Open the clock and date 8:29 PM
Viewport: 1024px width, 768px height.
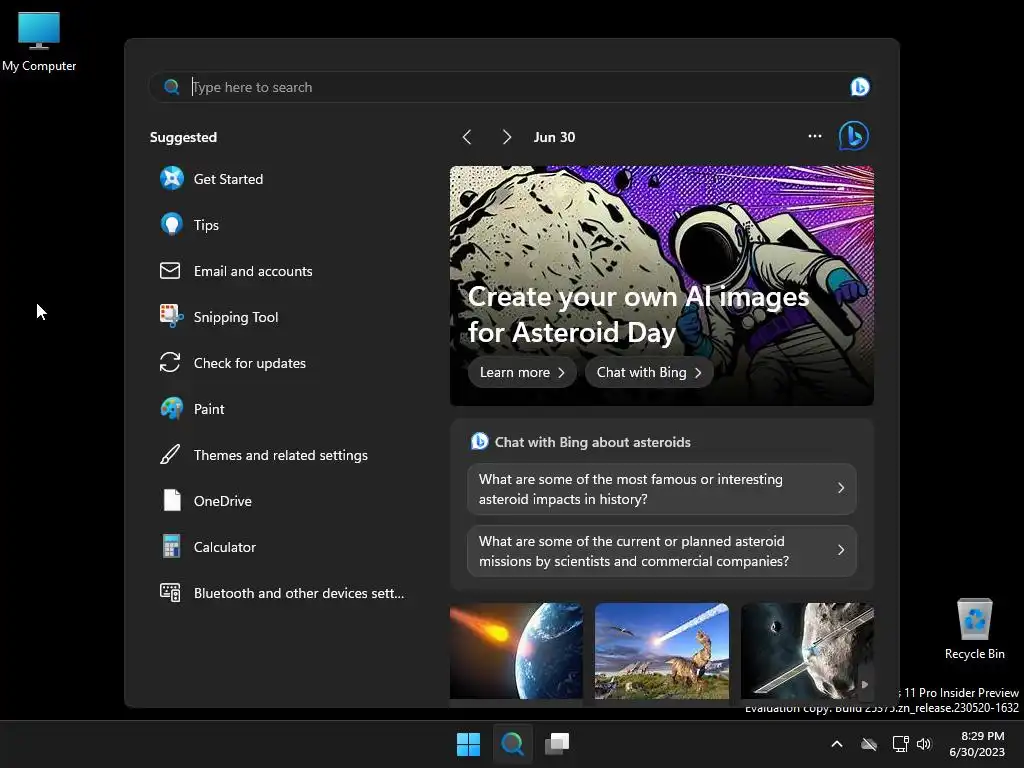(x=976, y=744)
